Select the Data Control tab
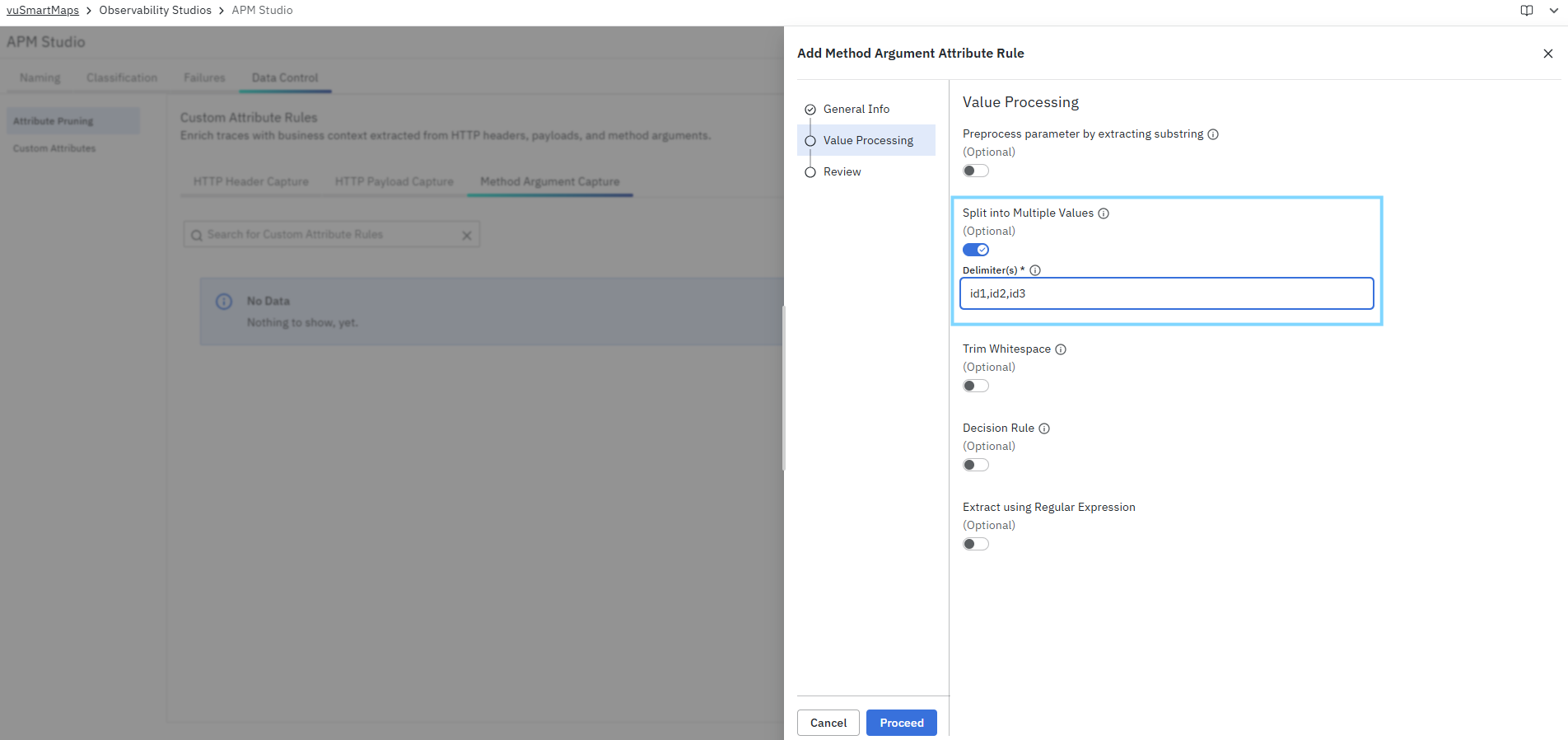Image resolution: width=1568 pixels, height=740 pixels. [x=285, y=77]
